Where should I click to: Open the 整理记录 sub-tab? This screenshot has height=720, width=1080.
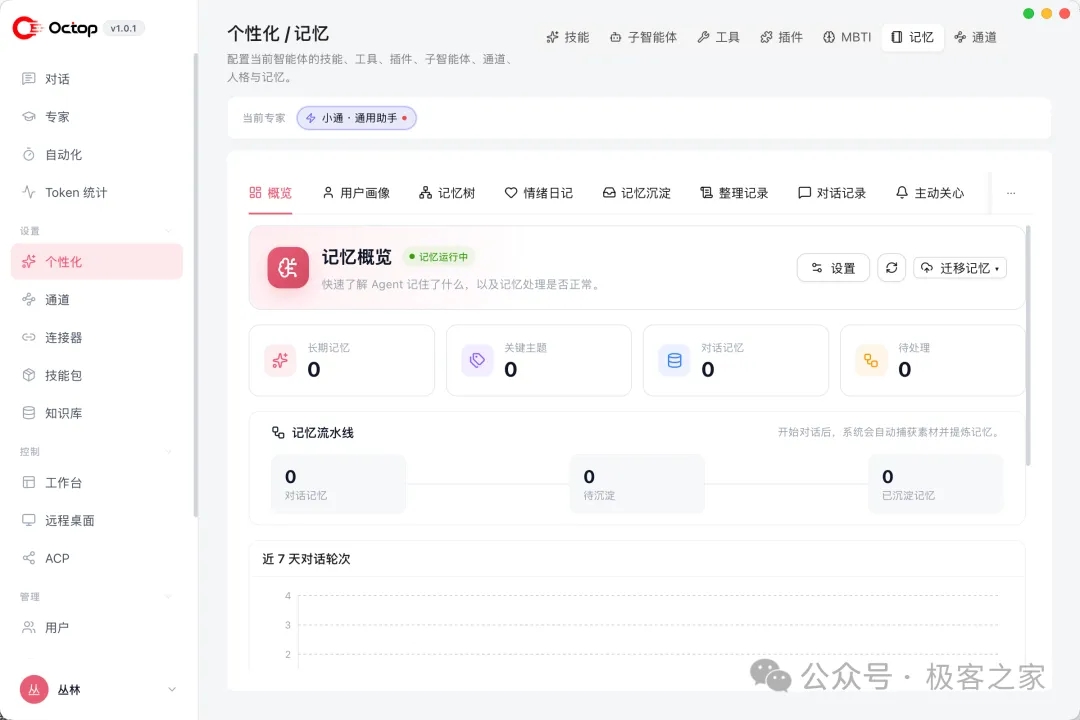[x=734, y=193]
